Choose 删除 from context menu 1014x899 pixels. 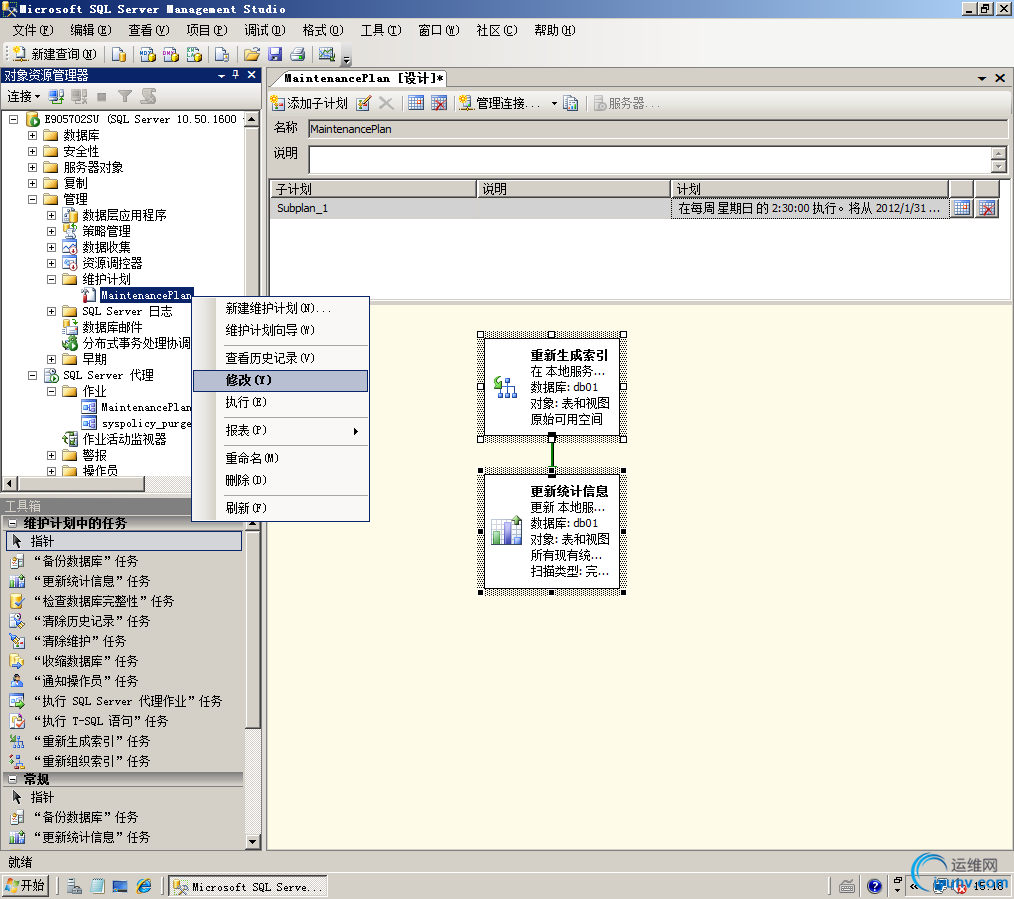coord(281,481)
